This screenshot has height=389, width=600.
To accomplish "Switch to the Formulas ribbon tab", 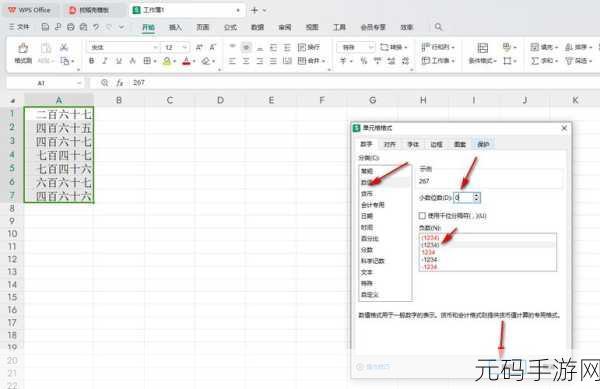I will point(230,27).
